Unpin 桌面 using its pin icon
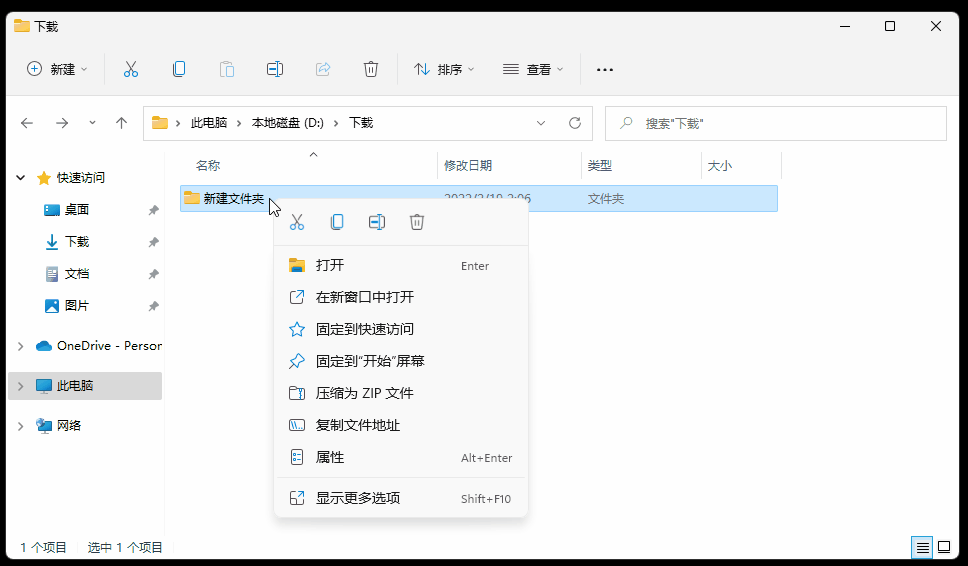This screenshot has height=566, width=968. (153, 210)
